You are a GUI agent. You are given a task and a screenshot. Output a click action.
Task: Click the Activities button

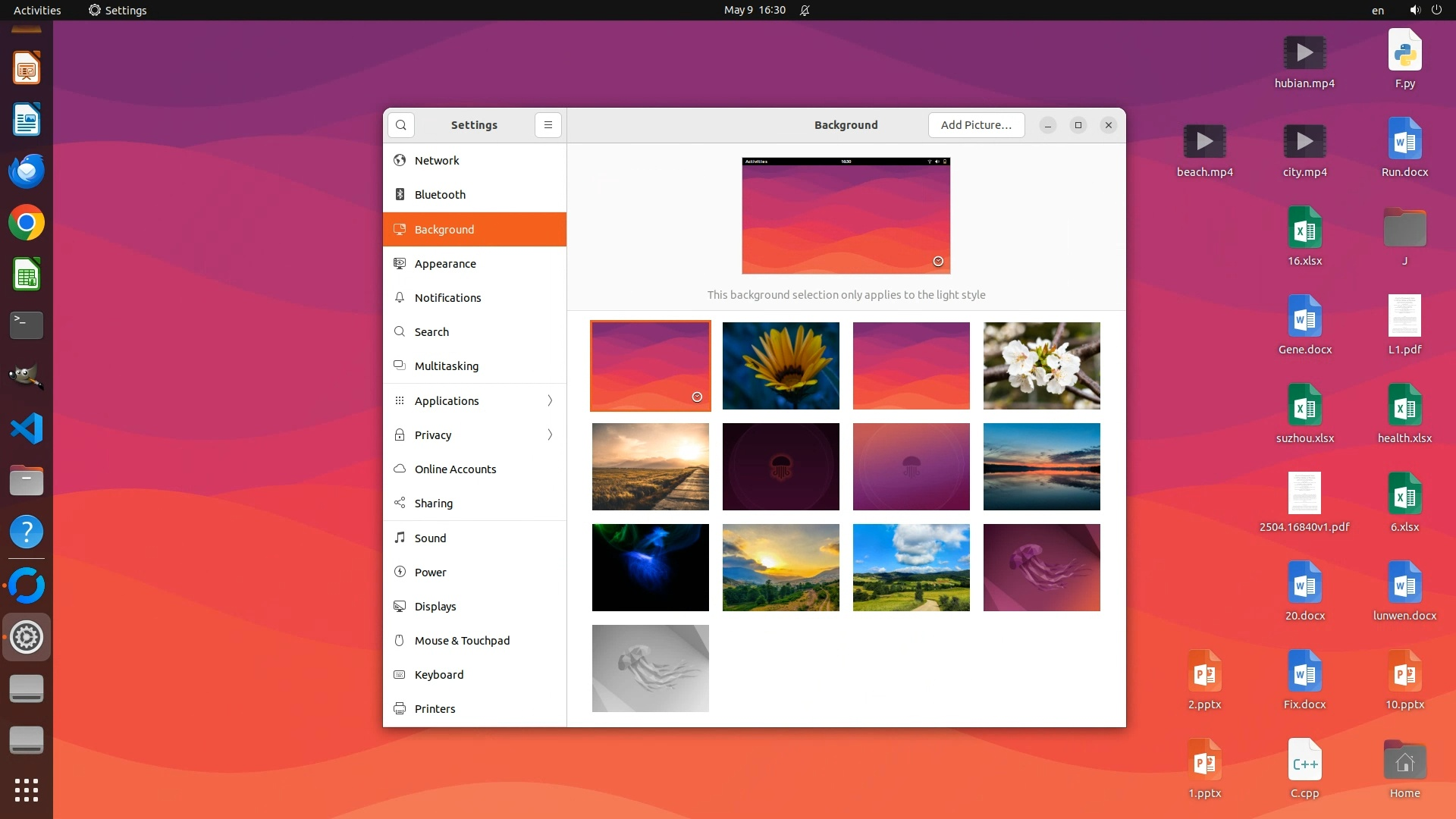(x=37, y=11)
